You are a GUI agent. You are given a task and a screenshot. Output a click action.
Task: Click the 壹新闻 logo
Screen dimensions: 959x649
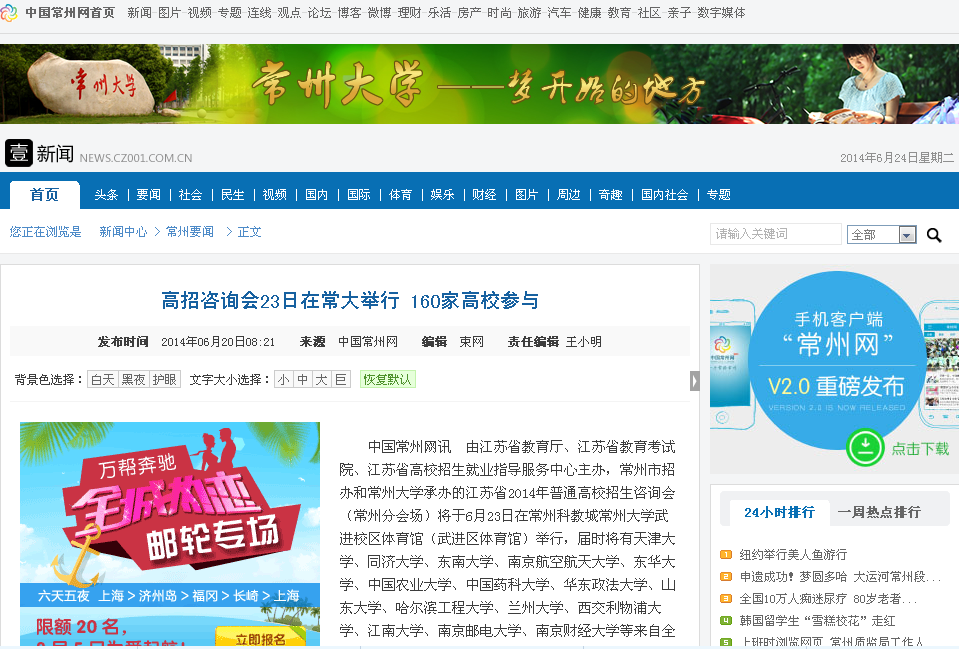point(40,153)
